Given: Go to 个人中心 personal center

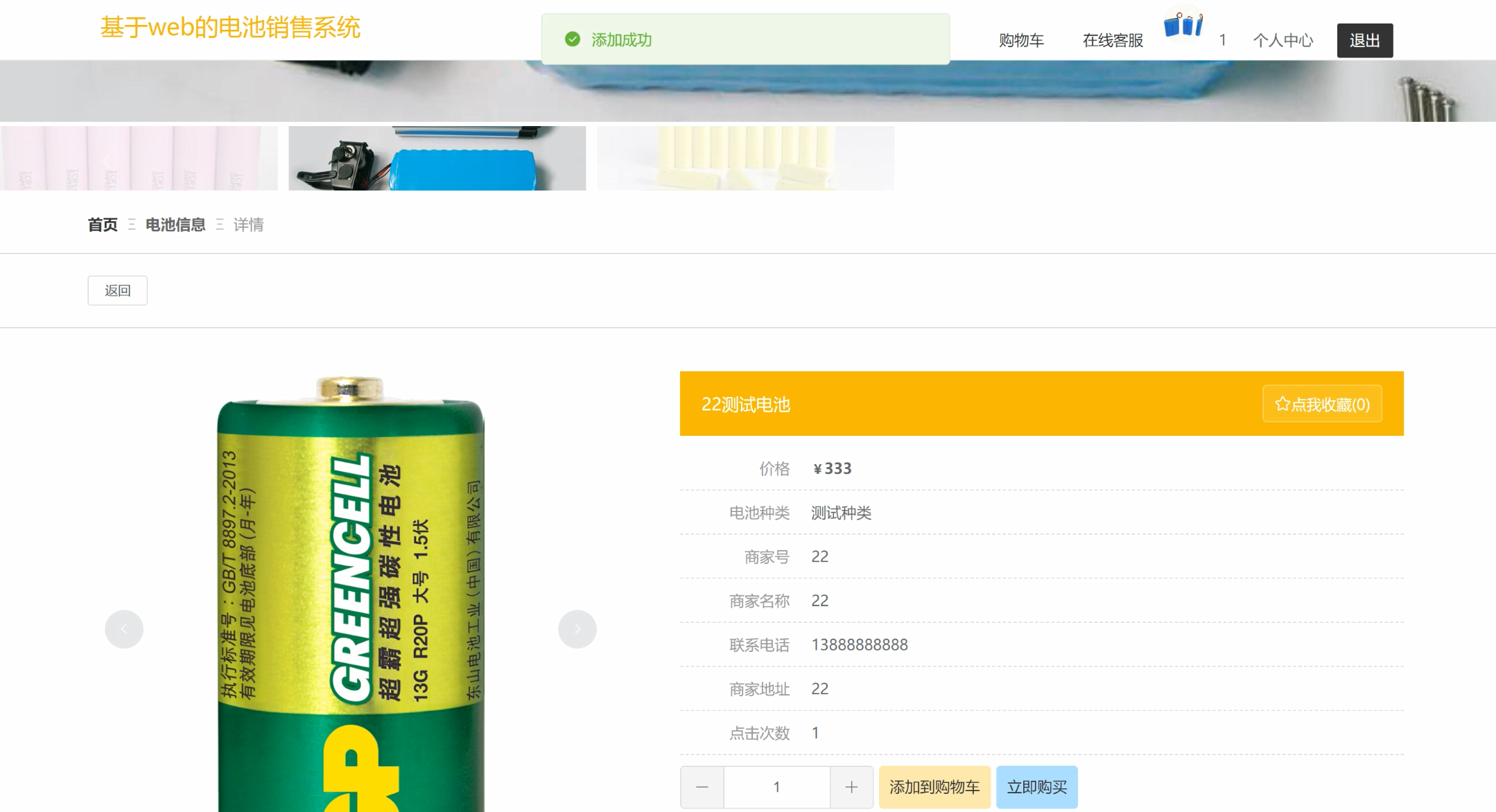Looking at the screenshot, I should pos(1282,40).
